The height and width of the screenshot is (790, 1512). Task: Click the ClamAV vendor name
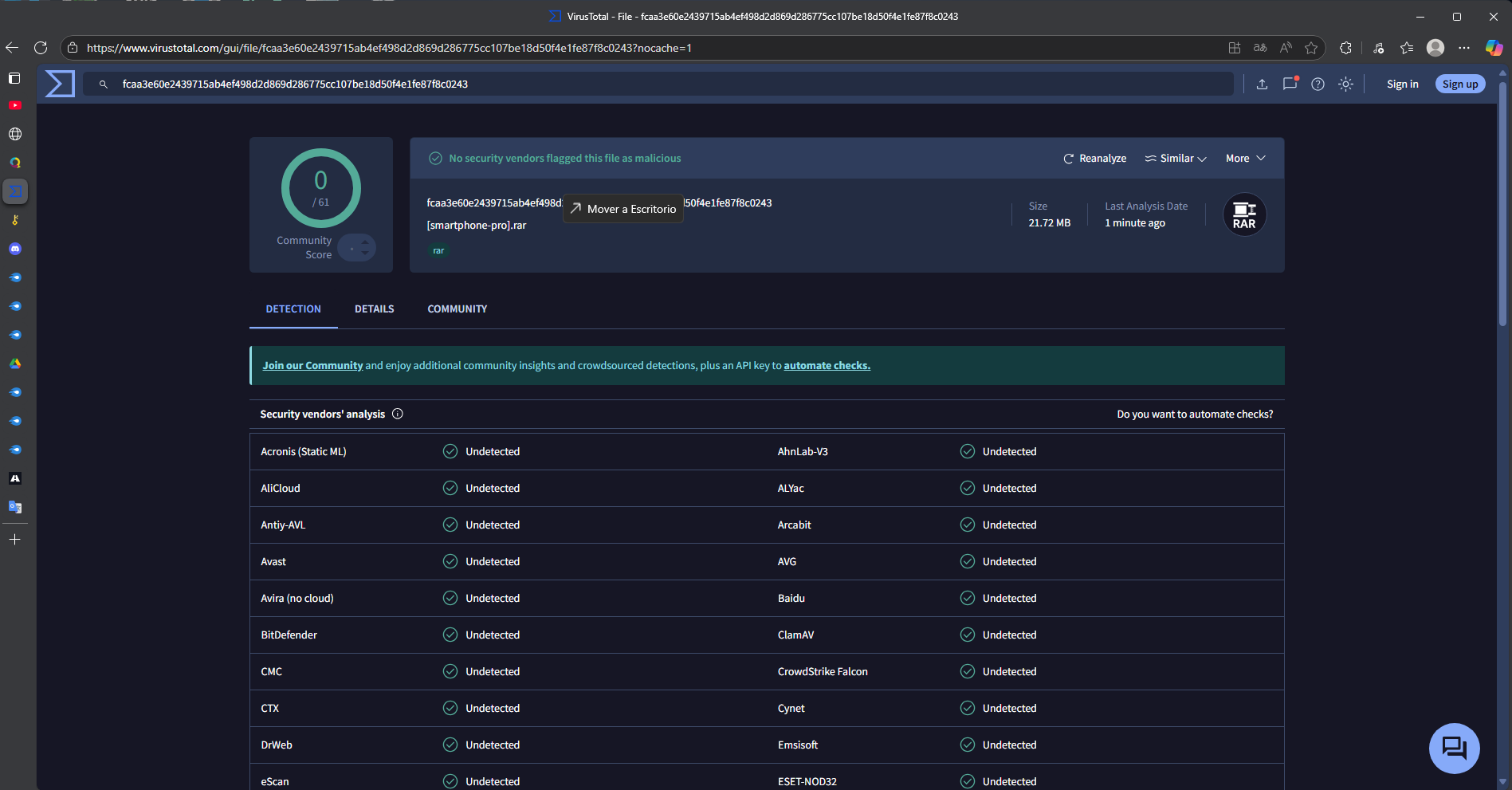(795, 635)
